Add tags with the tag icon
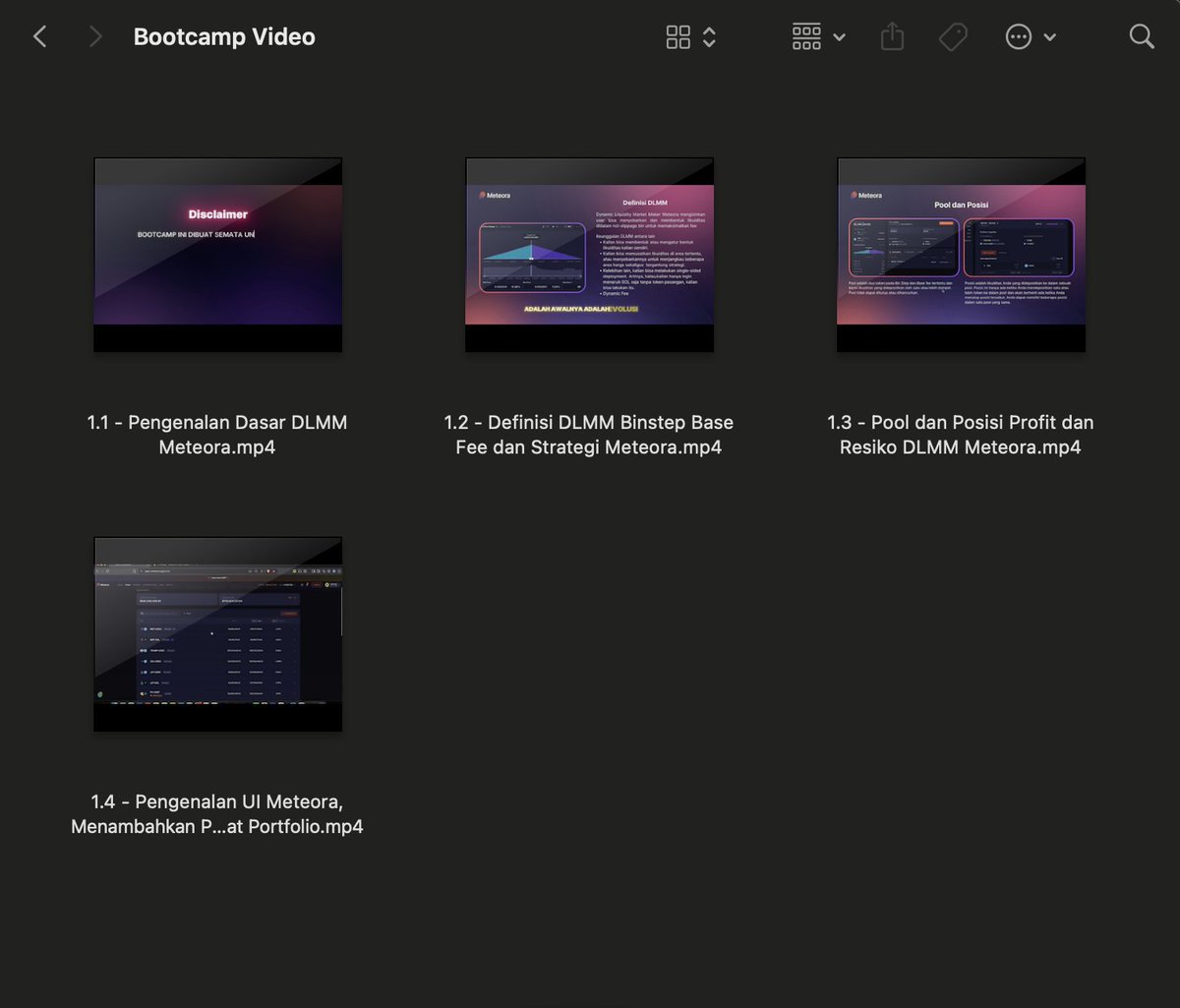The width and height of the screenshot is (1180, 1008). [953, 37]
